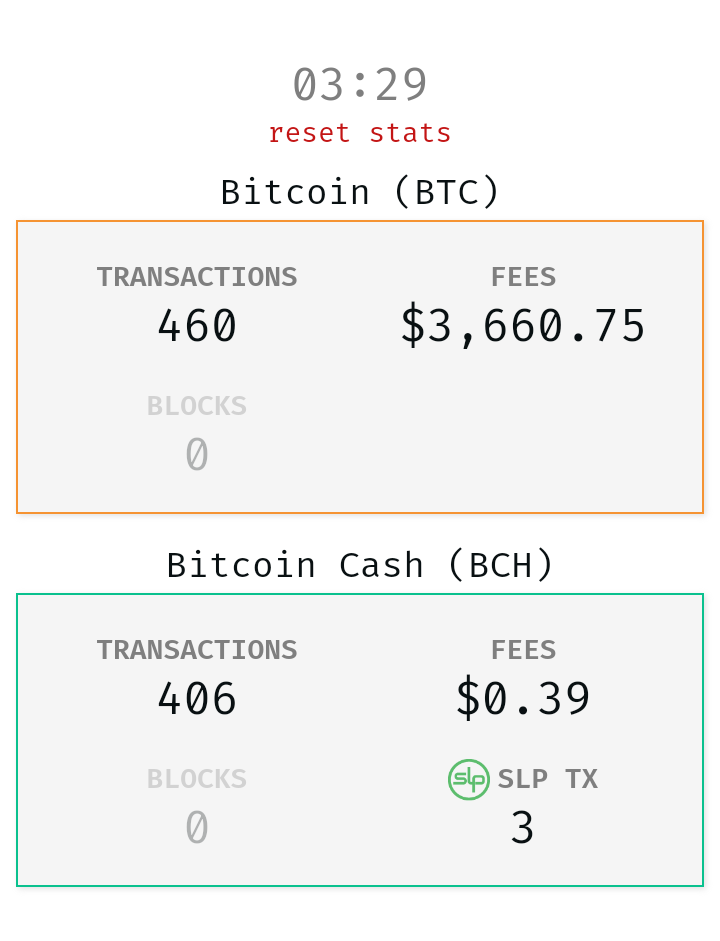Click BLOCKS label in BCH panel
720x941 pixels.
click(x=197, y=779)
